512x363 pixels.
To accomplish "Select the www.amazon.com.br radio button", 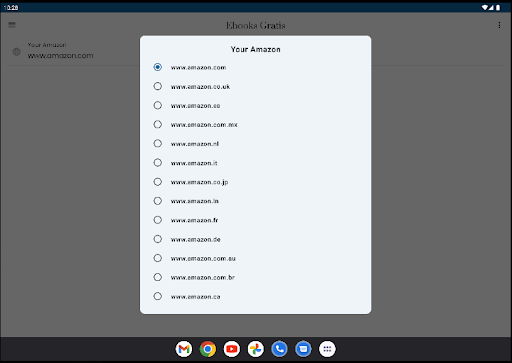I will click(157, 277).
